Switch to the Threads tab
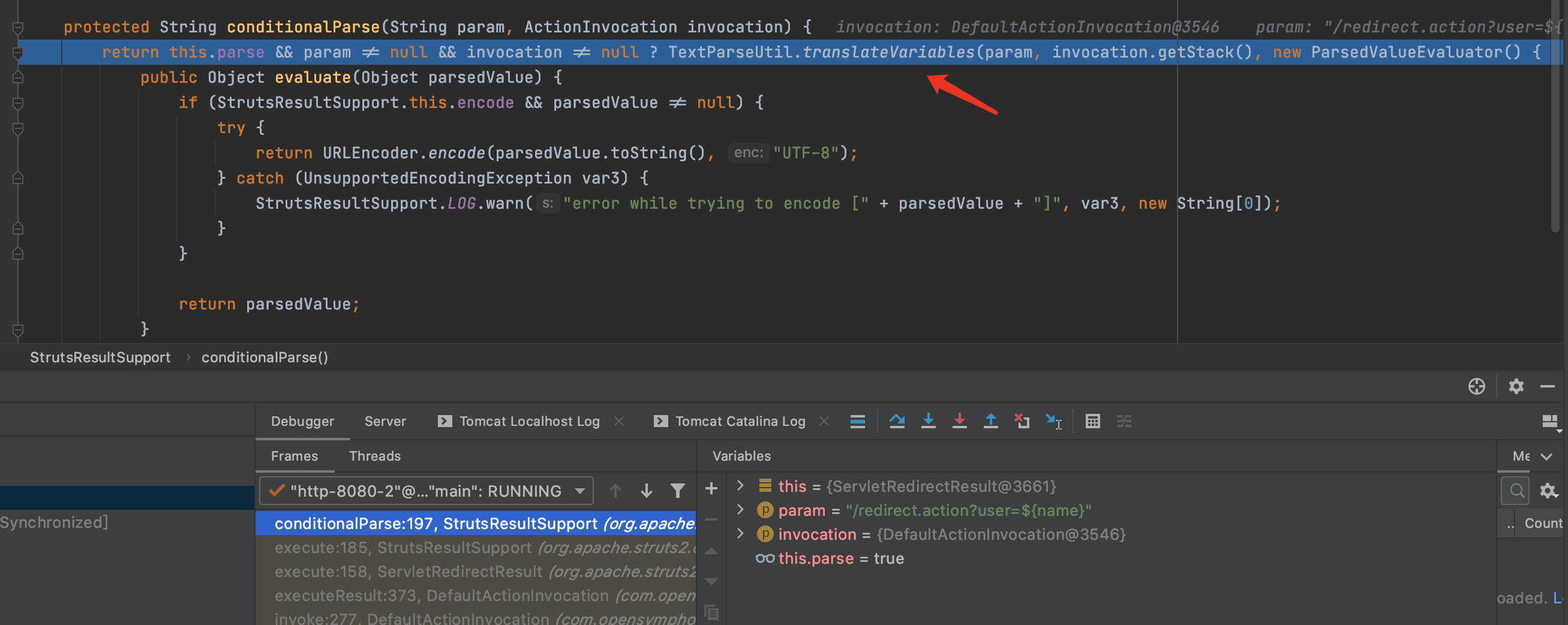 coord(375,456)
